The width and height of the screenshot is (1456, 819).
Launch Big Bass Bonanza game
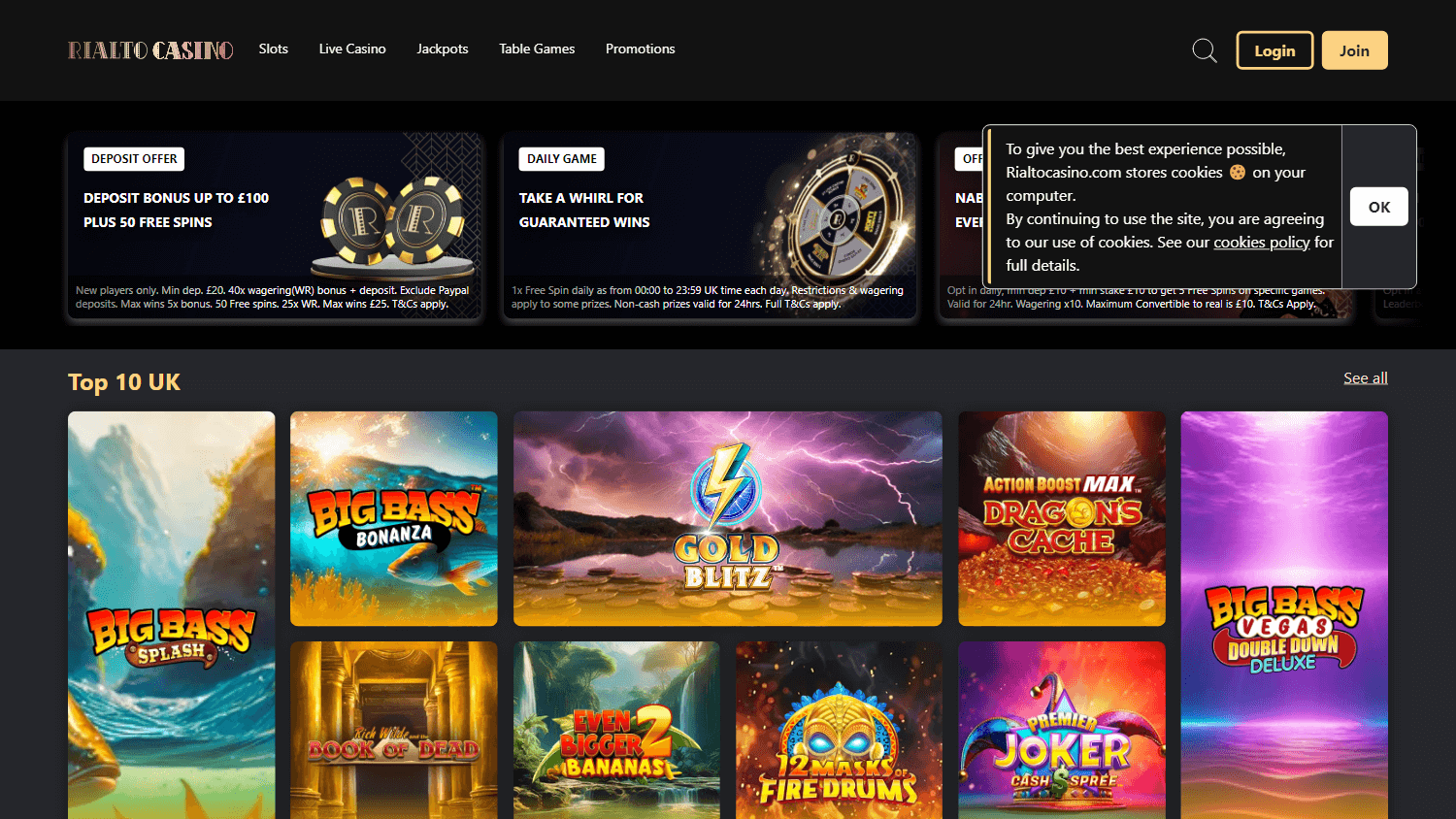tap(394, 518)
